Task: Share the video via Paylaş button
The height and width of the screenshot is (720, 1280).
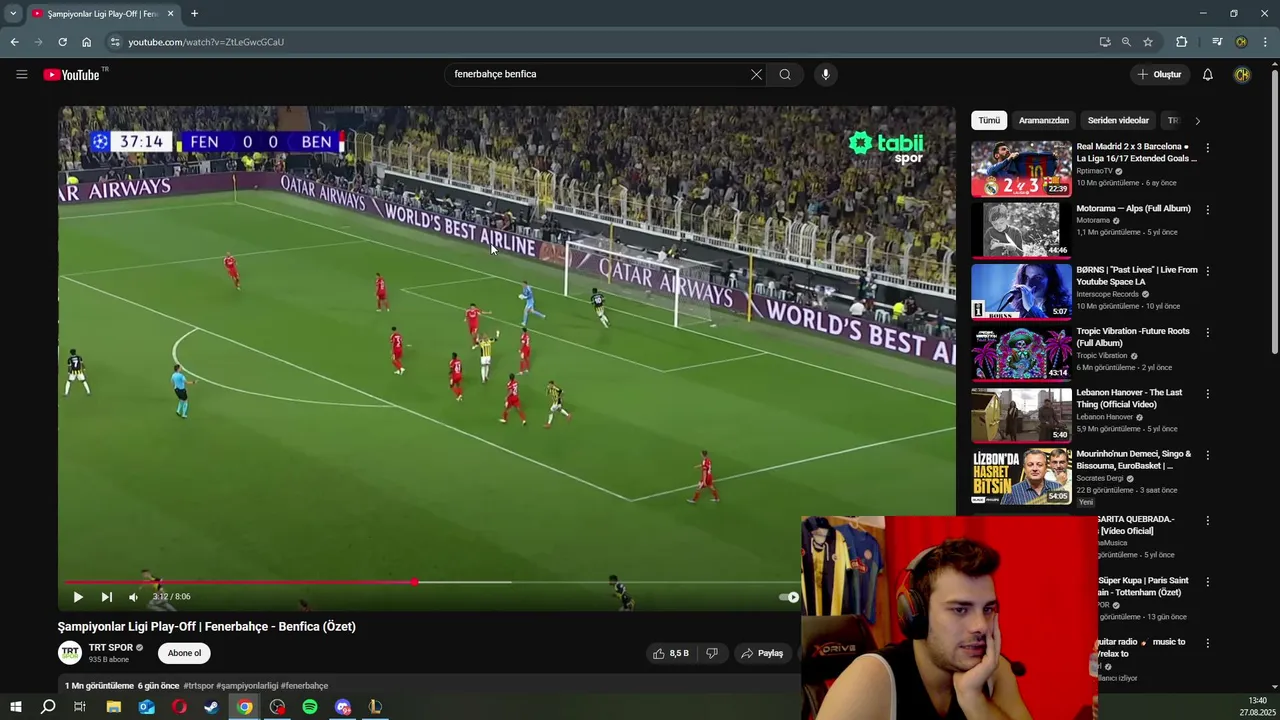Action: click(x=762, y=653)
